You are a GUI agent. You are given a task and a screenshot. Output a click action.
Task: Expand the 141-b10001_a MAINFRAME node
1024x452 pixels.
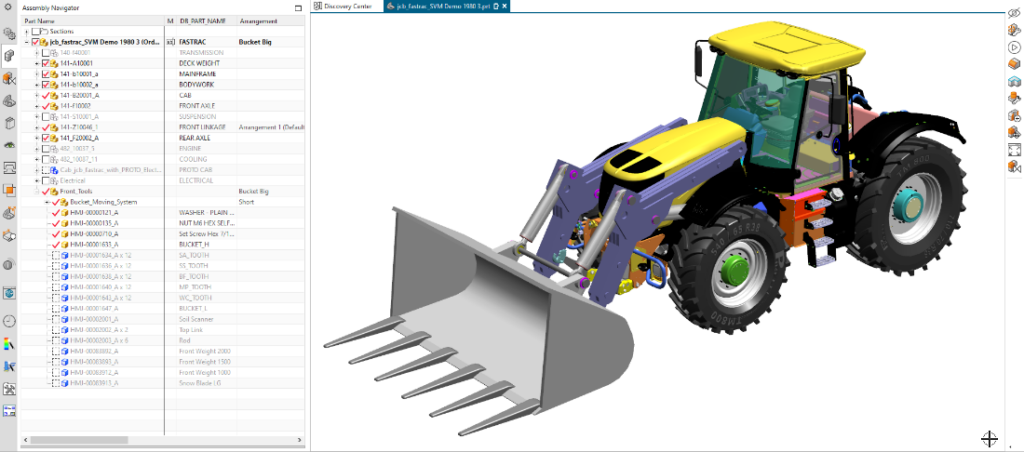pos(37,74)
